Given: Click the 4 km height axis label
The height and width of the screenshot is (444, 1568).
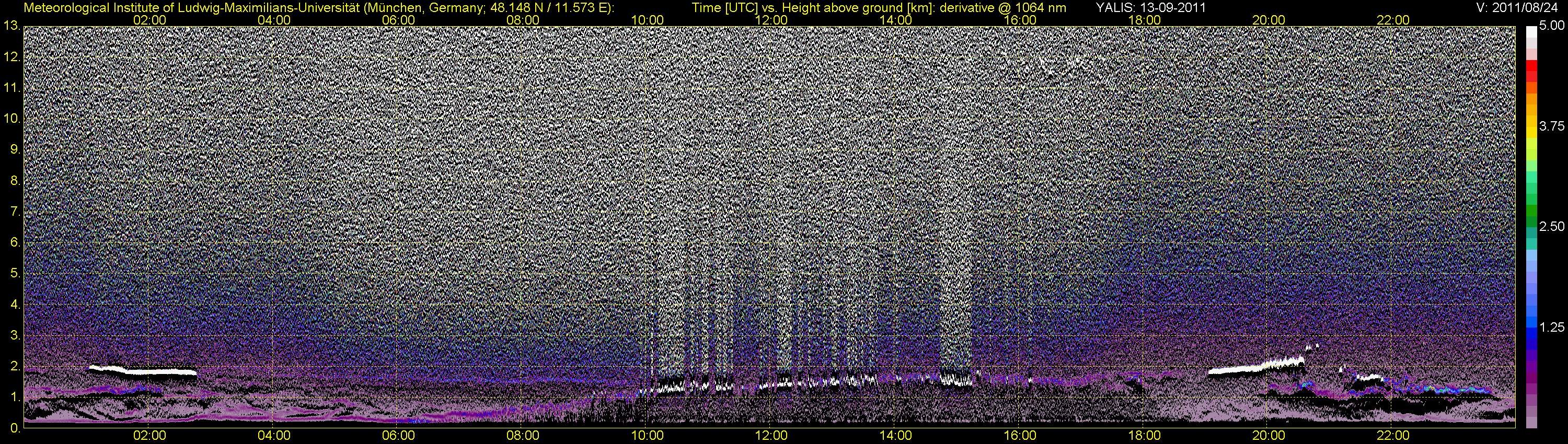Looking at the screenshot, I should click(x=15, y=304).
